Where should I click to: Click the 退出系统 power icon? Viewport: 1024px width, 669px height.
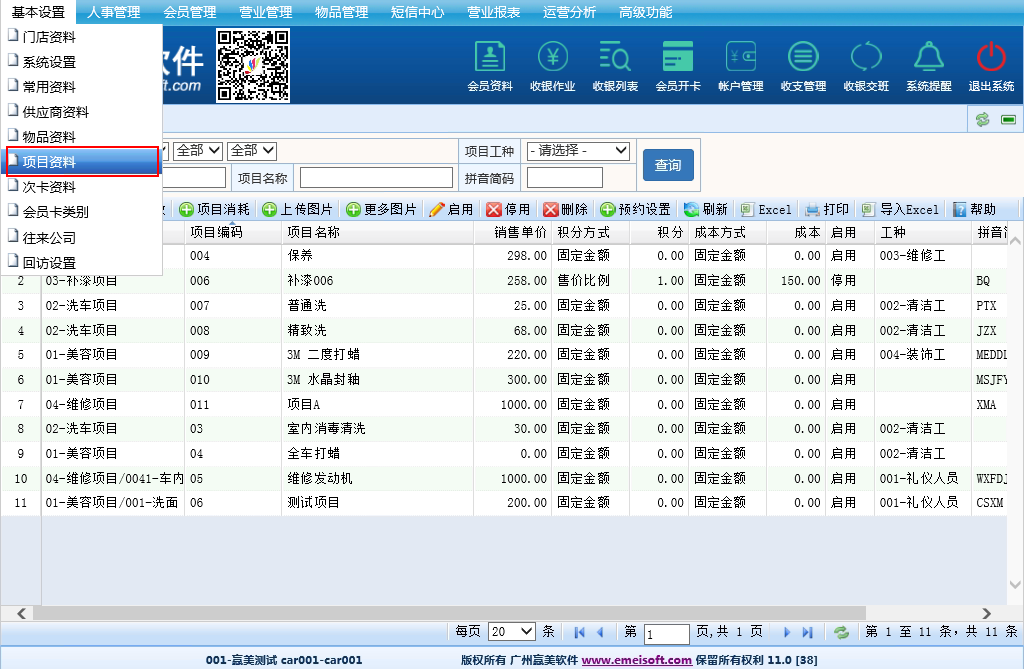[991, 57]
